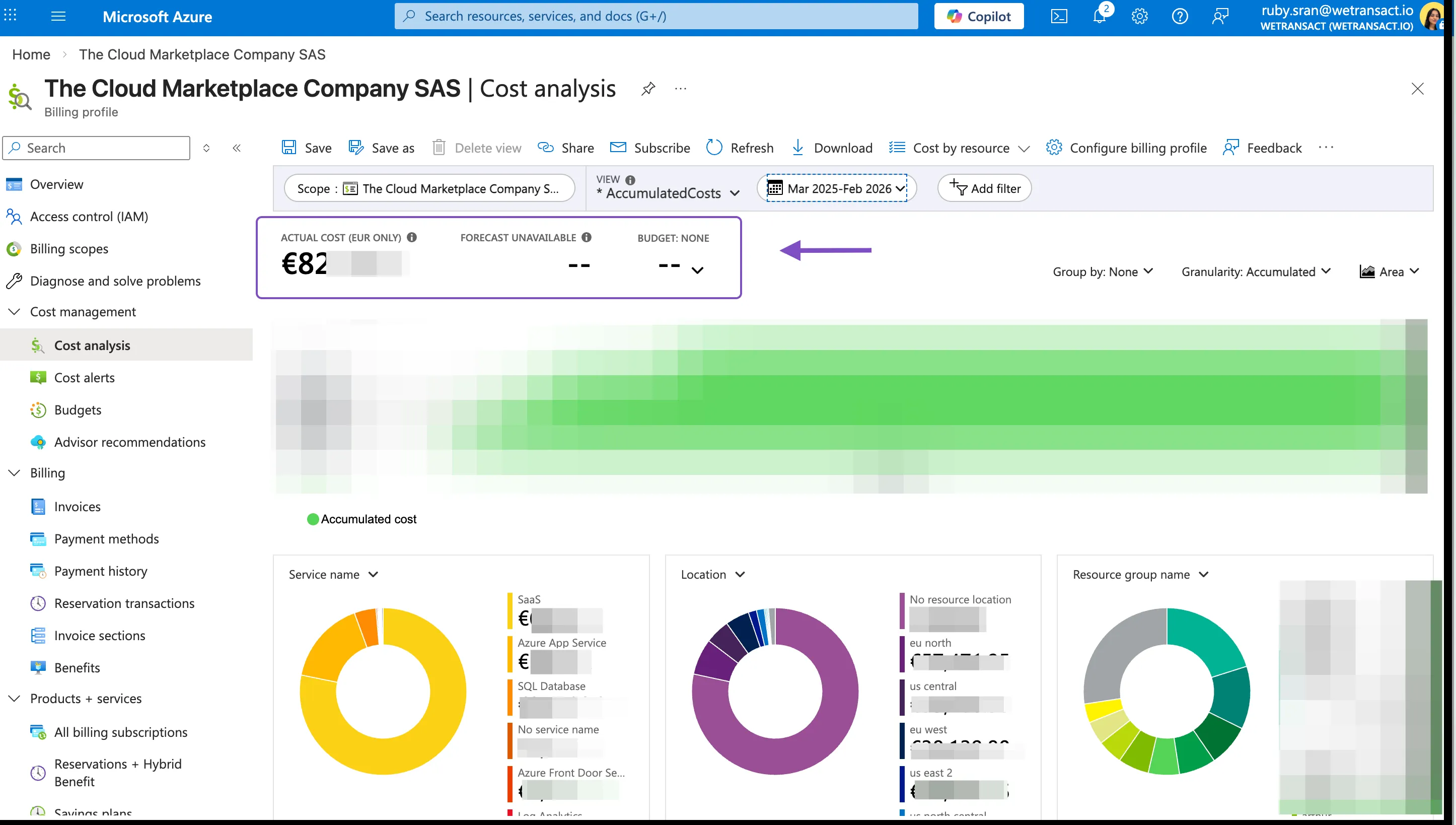
Task: Click the Add filter button
Action: pyautogui.click(x=984, y=188)
